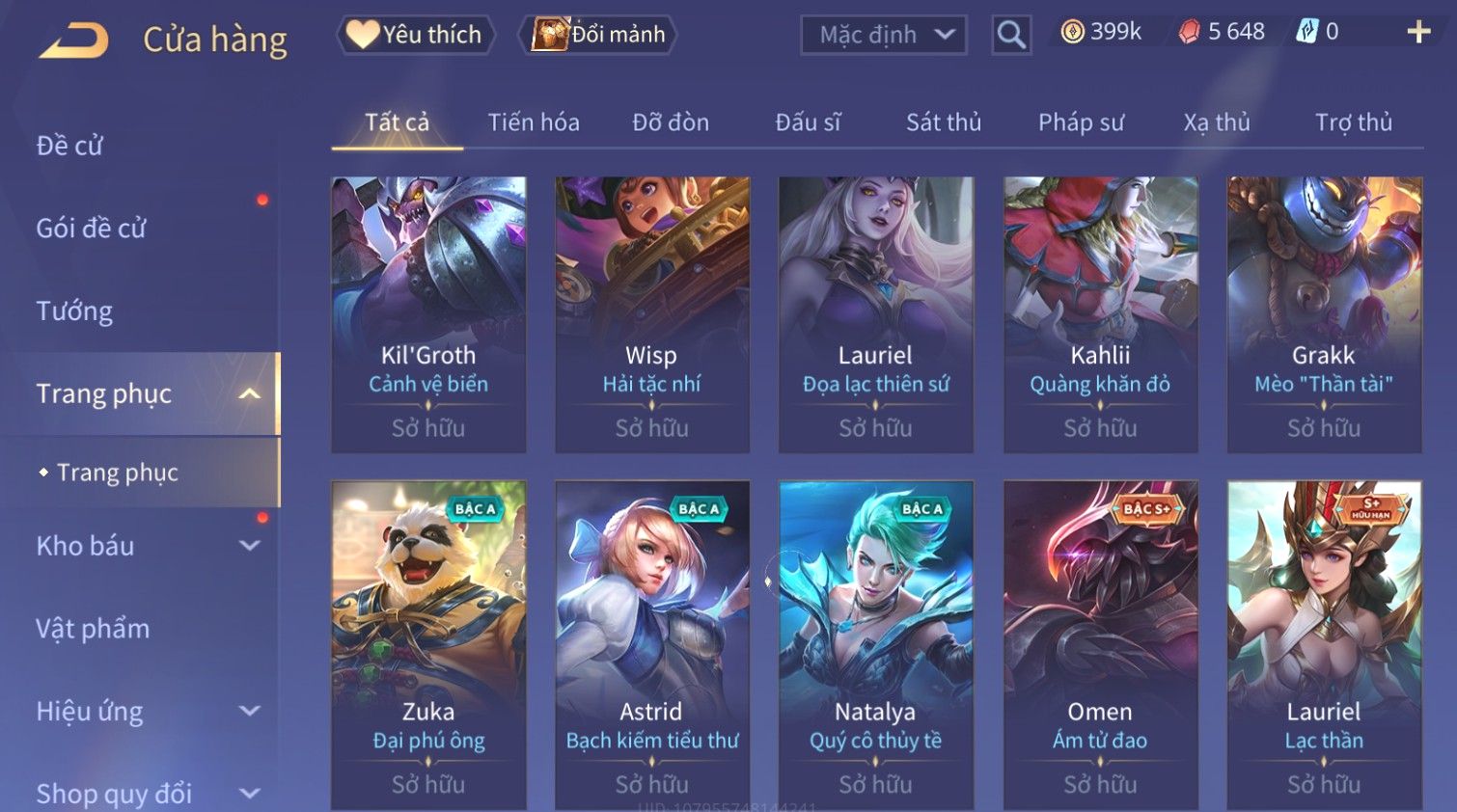Tap the blue voucher currency icon
Image resolution: width=1457 pixels, height=812 pixels.
point(1306,32)
